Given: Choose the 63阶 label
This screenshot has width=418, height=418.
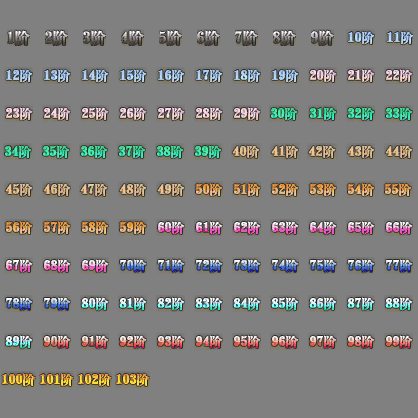Looking at the screenshot, I should pyautogui.click(x=284, y=228).
